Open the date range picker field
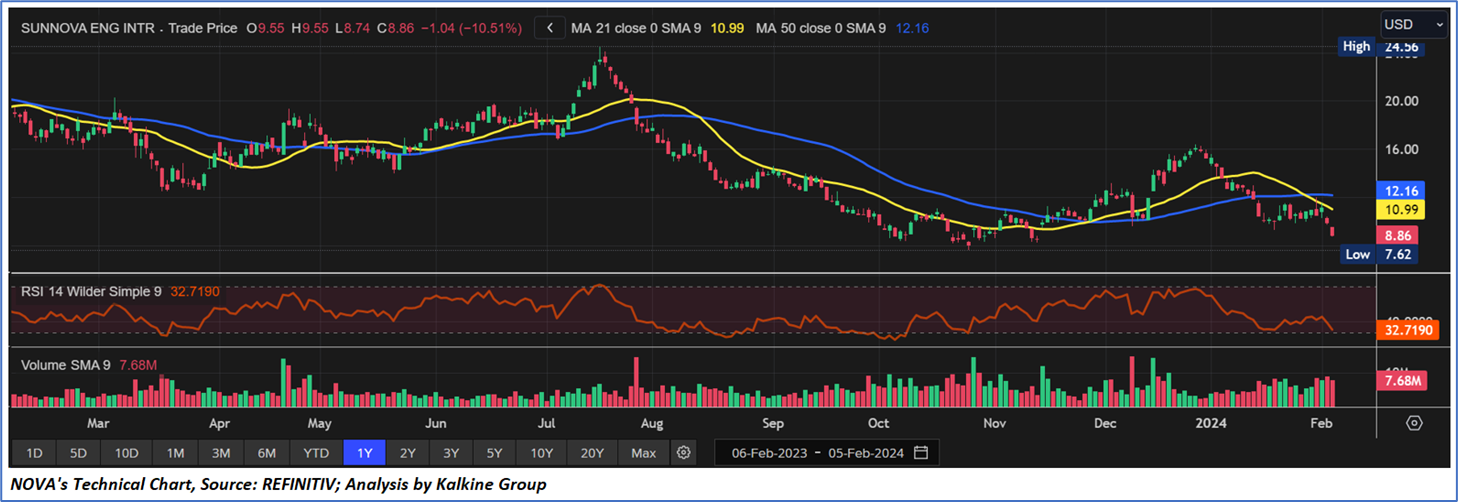The width and height of the screenshot is (1458, 502). coord(826,453)
